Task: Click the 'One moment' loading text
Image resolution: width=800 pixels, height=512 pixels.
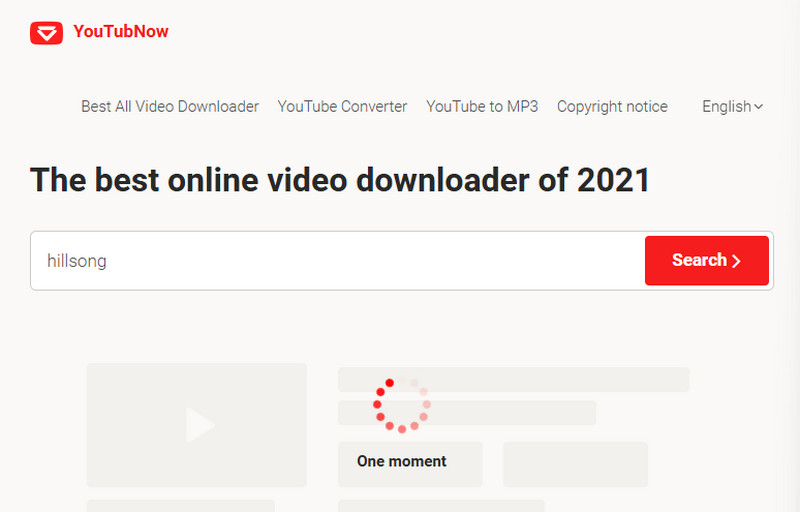Action: tap(402, 461)
